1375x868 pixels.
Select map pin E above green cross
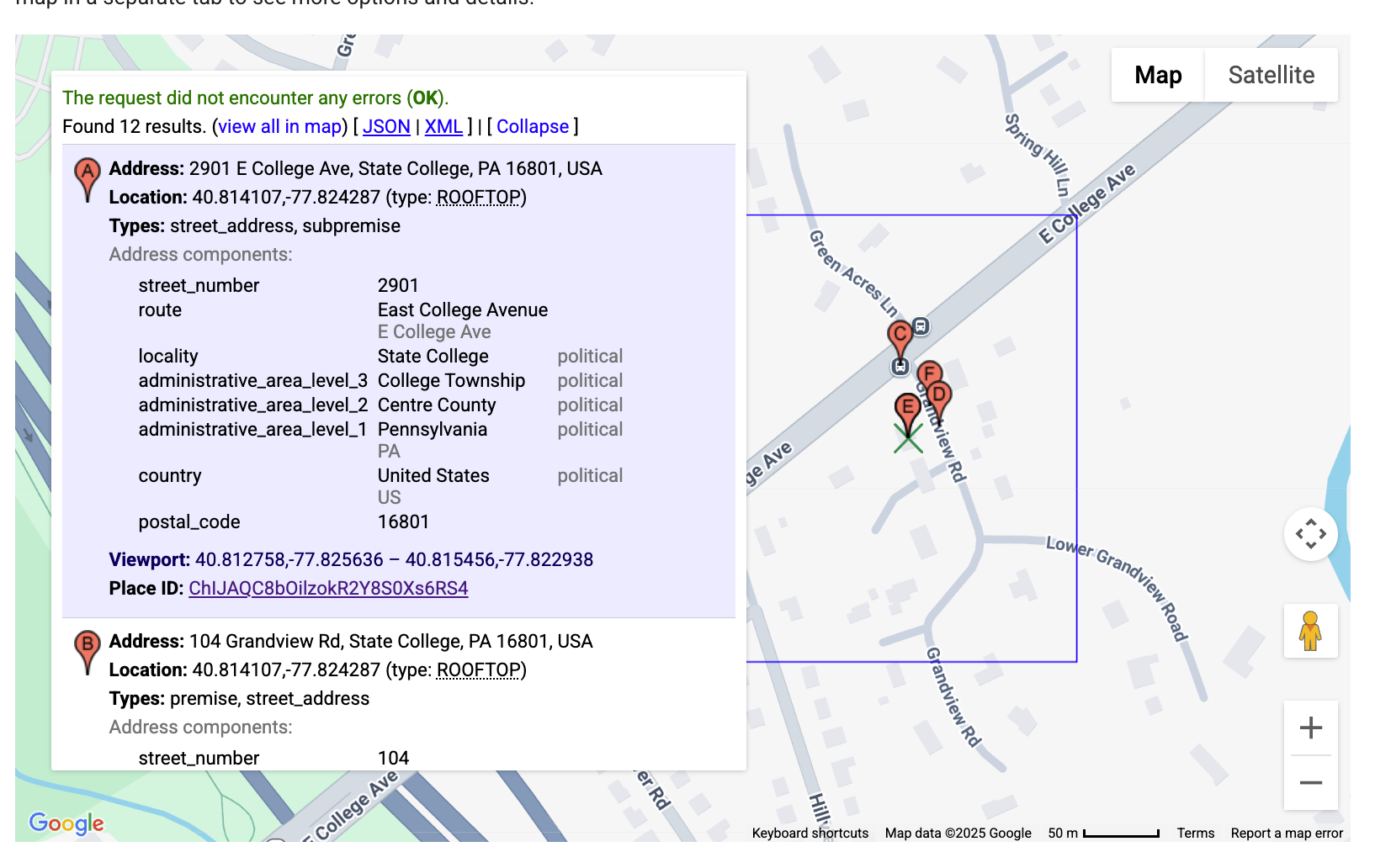(x=907, y=410)
